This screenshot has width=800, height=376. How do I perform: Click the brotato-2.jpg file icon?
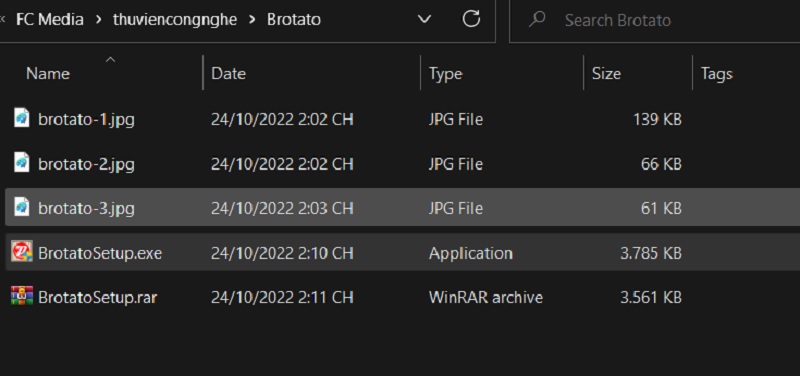[21, 163]
